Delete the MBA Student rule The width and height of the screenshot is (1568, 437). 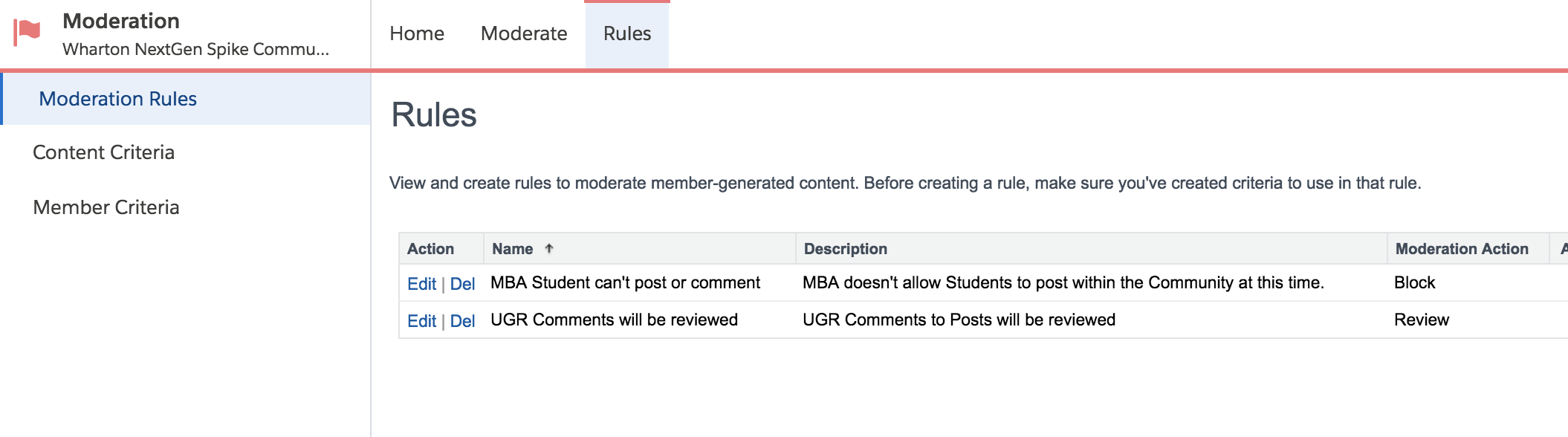(x=462, y=284)
